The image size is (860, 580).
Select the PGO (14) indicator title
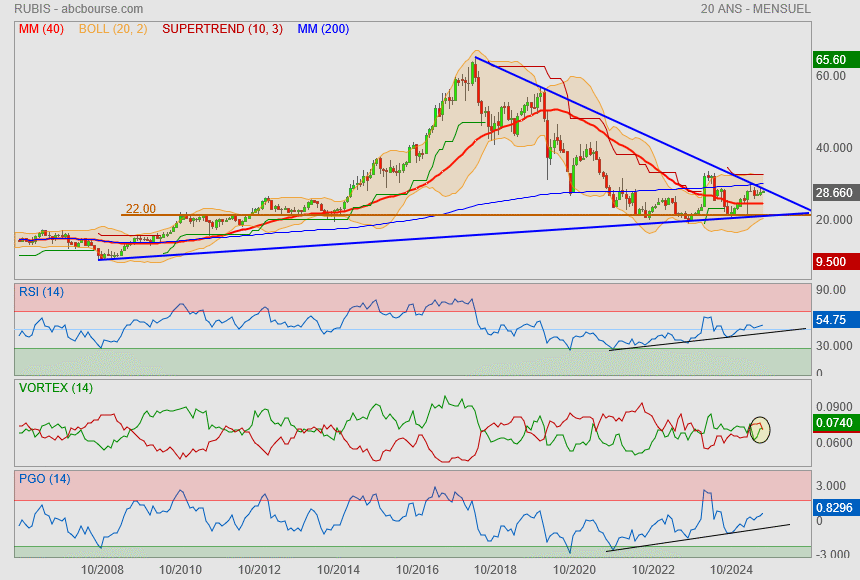pos(44,479)
